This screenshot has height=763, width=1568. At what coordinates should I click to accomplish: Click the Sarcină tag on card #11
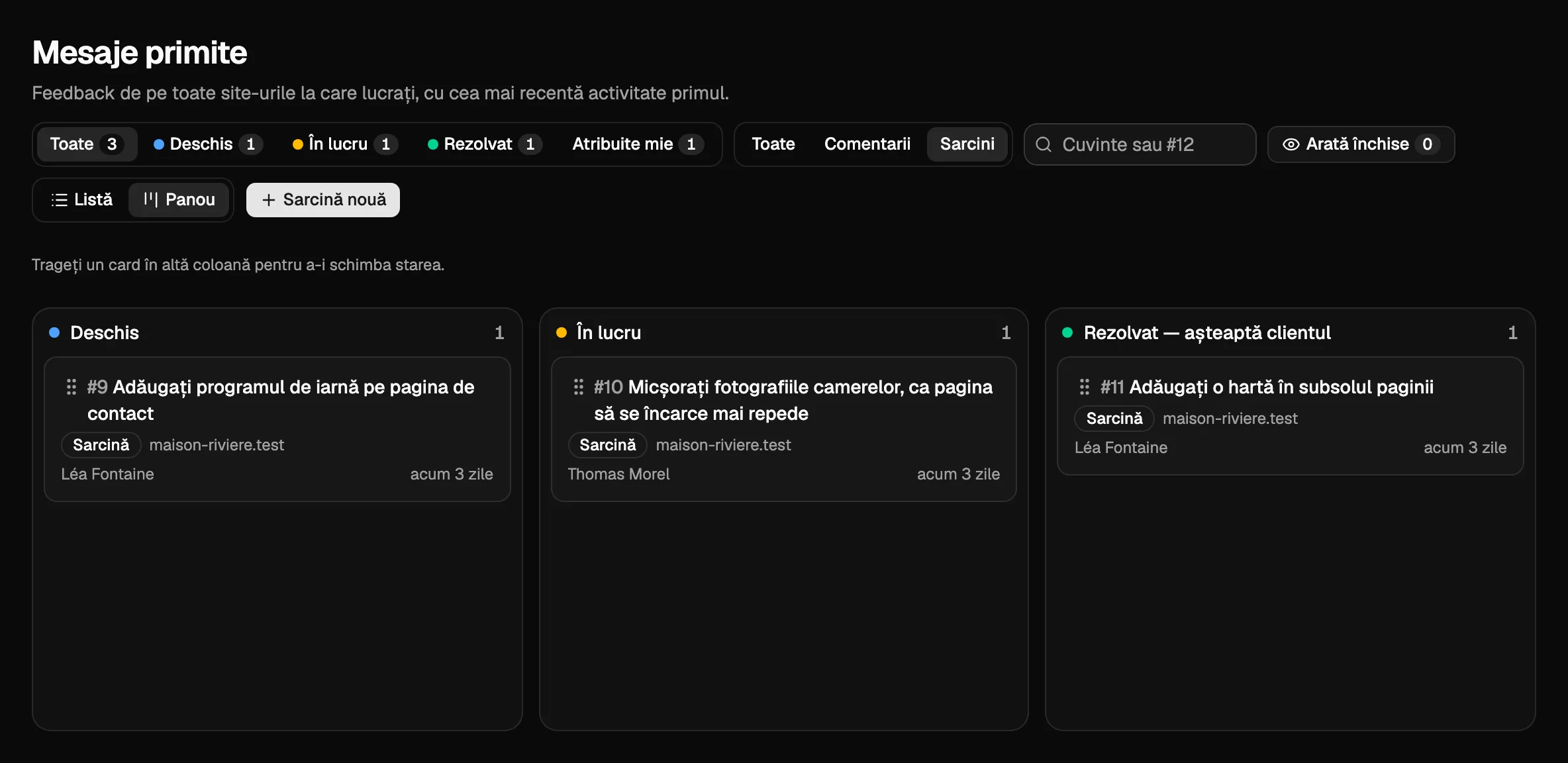click(1114, 419)
